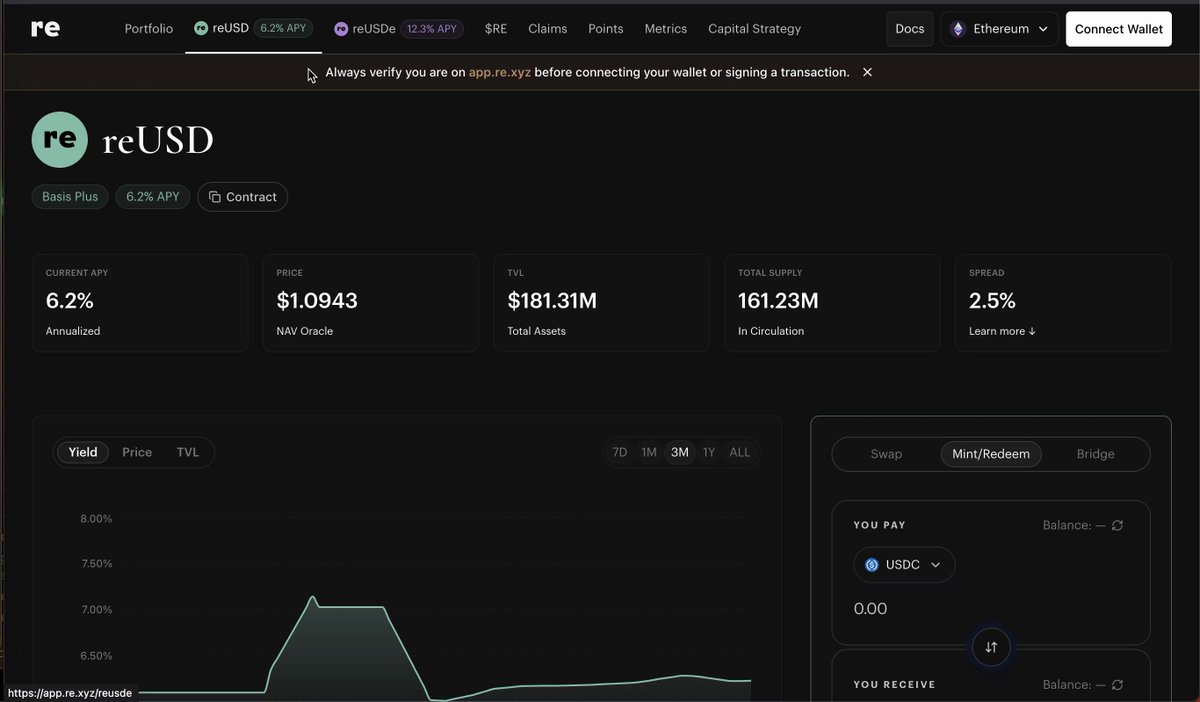Image resolution: width=1200 pixels, height=702 pixels.
Task: Click the reUSD green icon in navigation
Action: point(201,29)
